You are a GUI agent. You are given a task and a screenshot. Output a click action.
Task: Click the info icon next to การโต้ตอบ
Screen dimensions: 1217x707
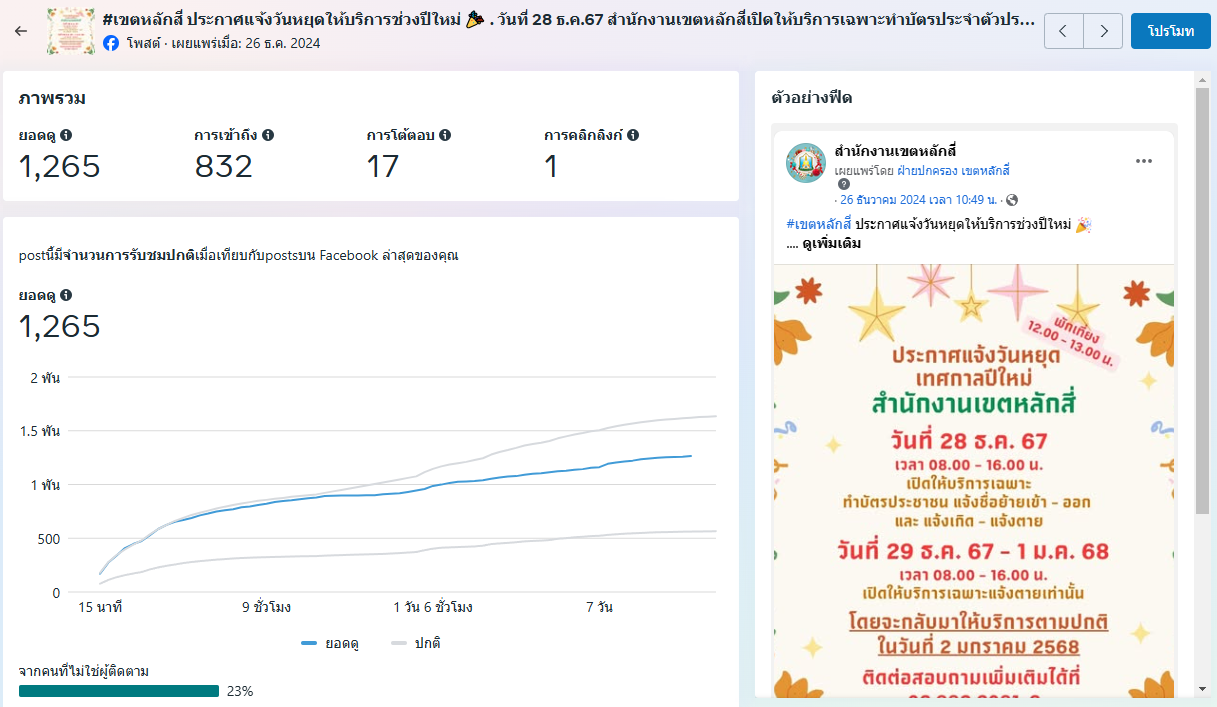click(x=445, y=135)
